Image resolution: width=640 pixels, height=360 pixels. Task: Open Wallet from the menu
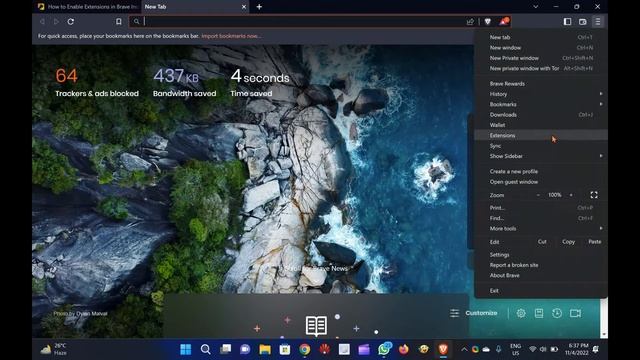[541, 125]
